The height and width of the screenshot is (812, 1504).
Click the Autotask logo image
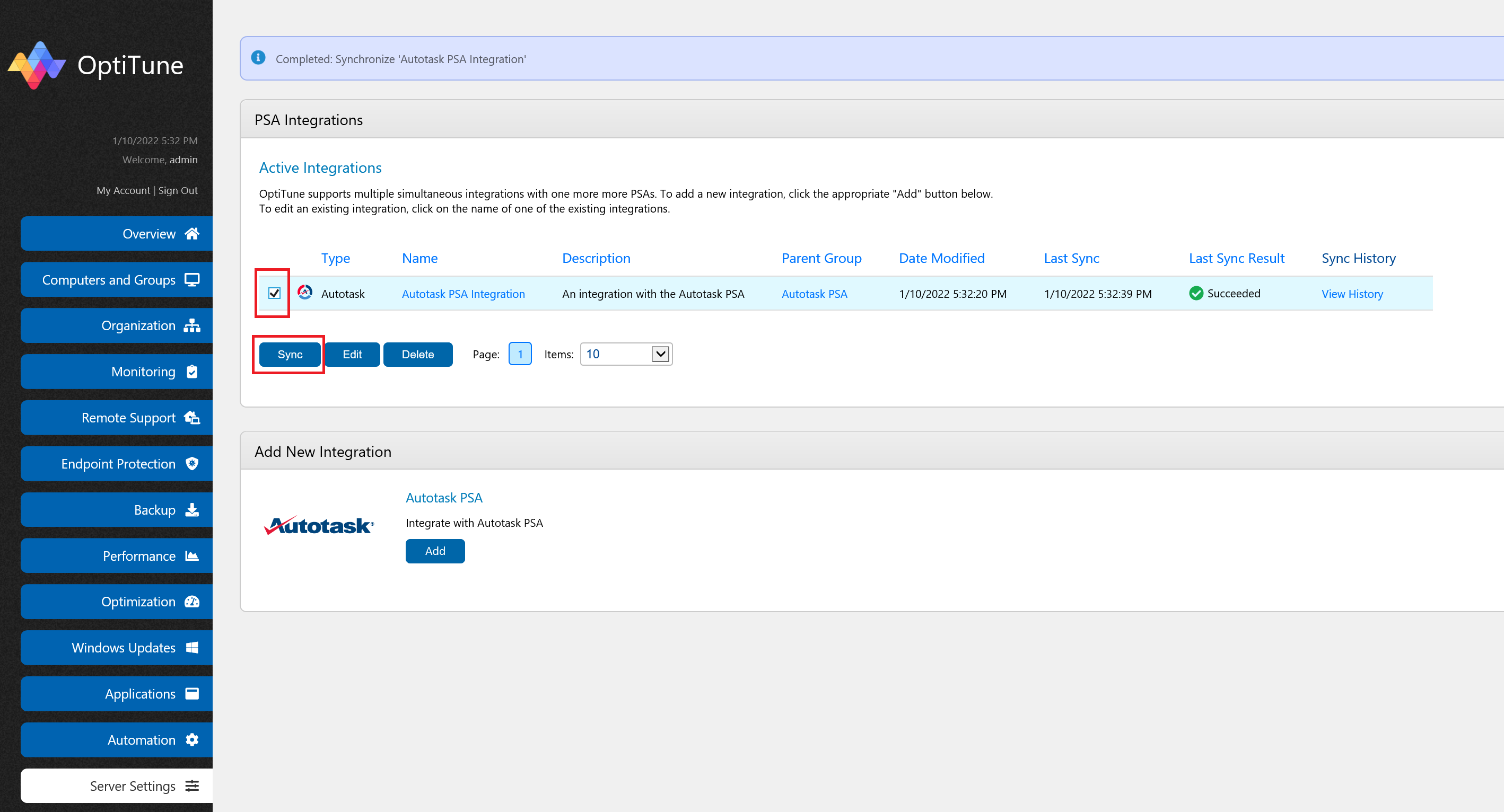point(319,526)
